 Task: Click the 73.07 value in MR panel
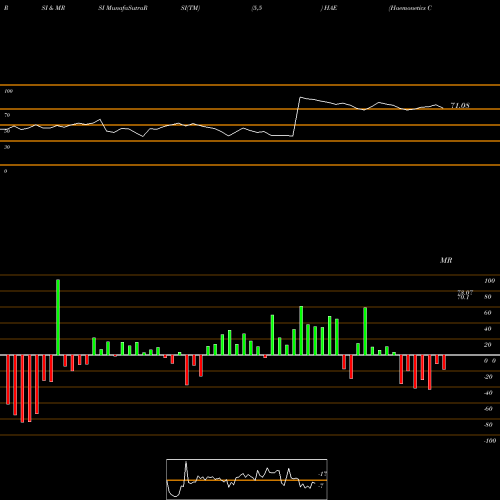465,292
